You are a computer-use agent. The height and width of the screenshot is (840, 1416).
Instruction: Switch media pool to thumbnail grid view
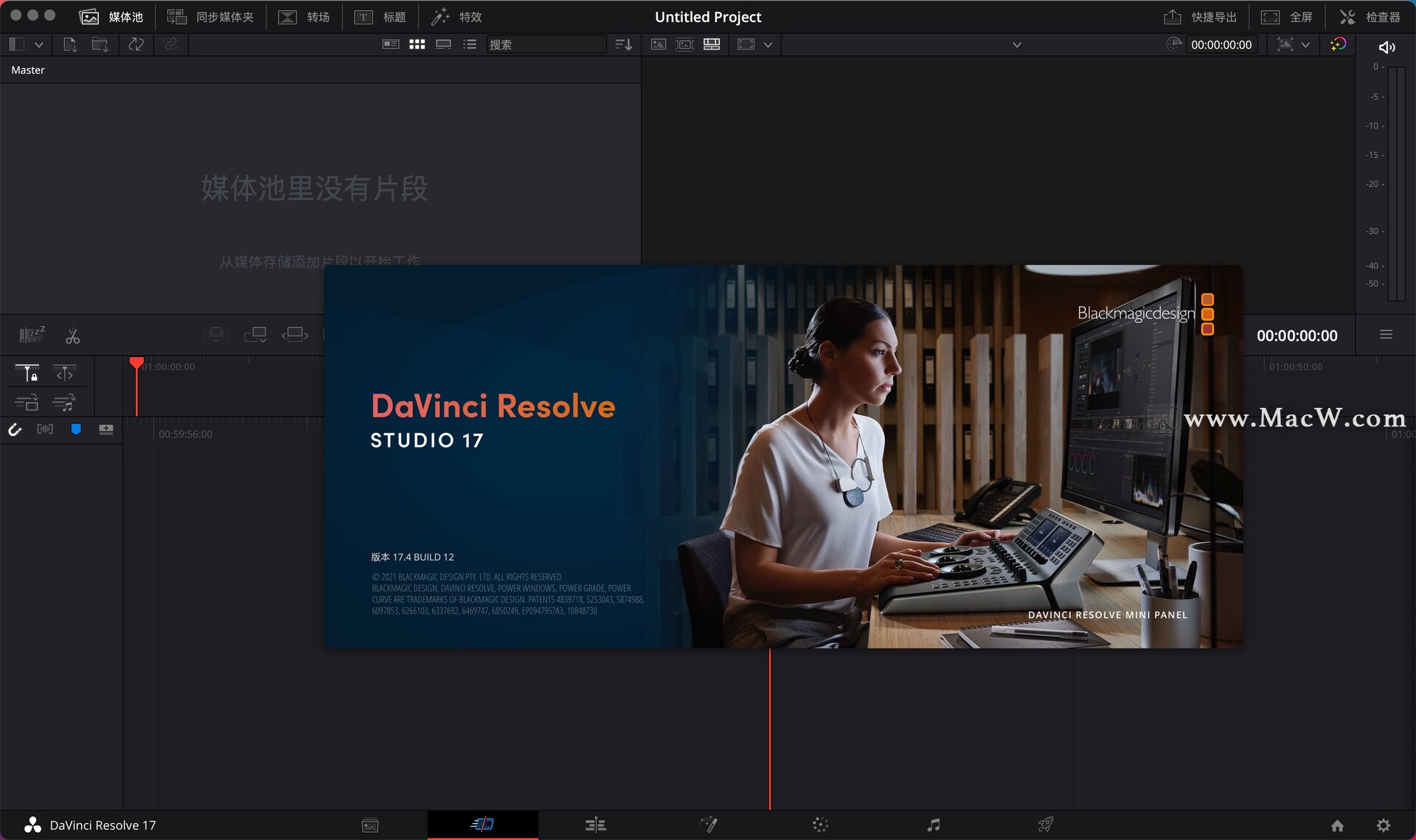pos(417,44)
